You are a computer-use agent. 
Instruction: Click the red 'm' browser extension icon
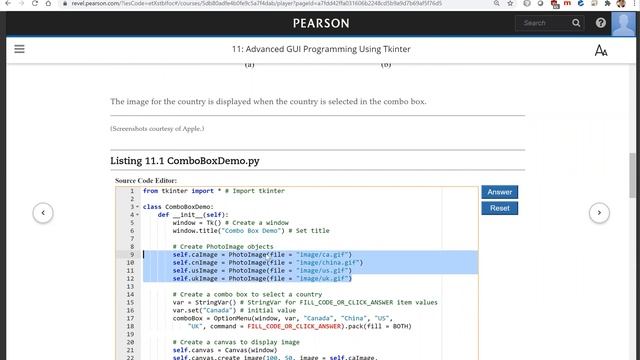point(567,3)
